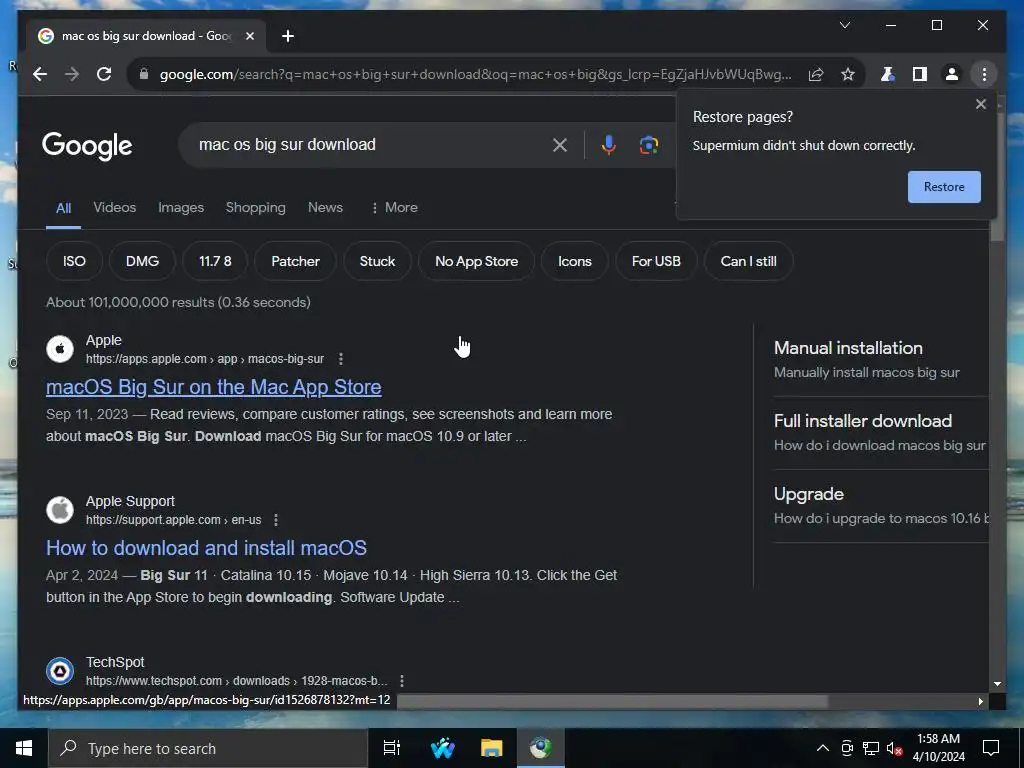Apply the Patcher filter chip
Viewport: 1024px width, 768px height.
(295, 261)
